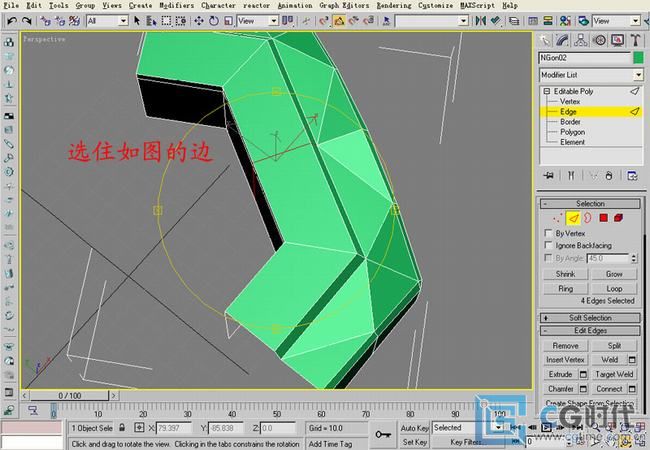The image size is (650, 450).
Task: Open the Align tool
Action: click(495, 20)
